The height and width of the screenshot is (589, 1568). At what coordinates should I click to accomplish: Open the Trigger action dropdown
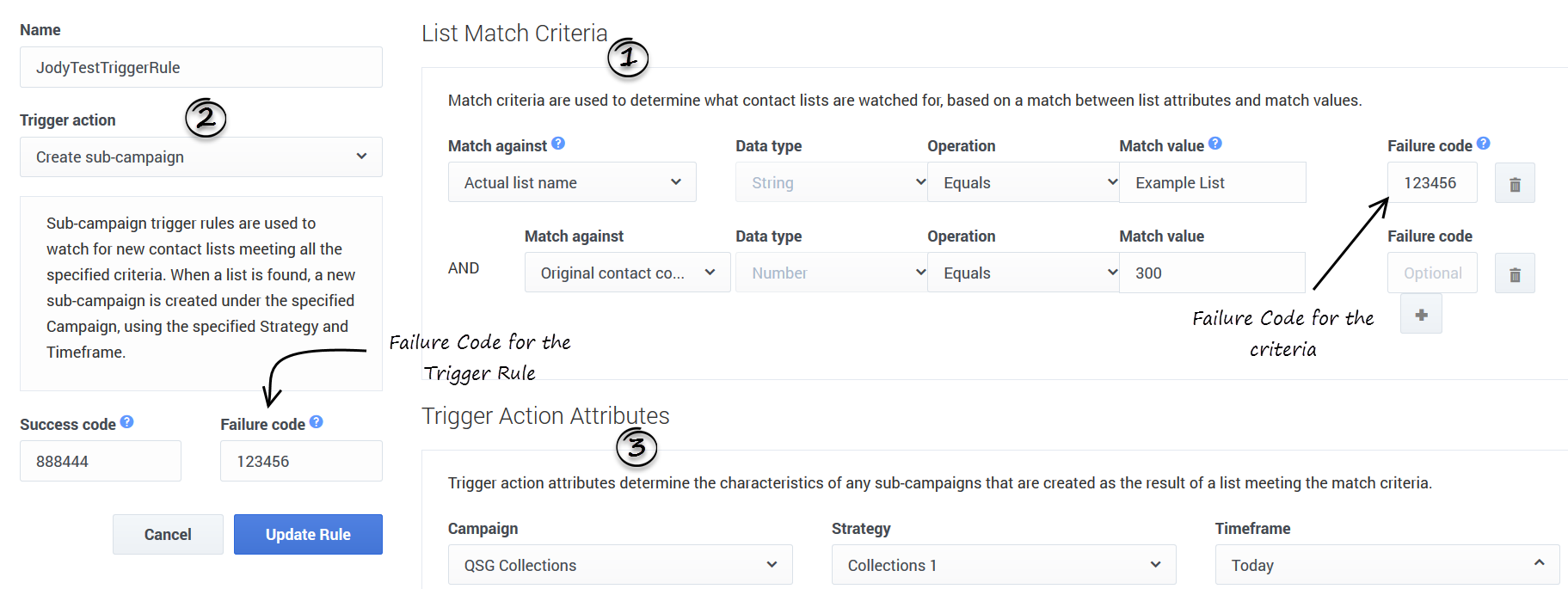(x=200, y=157)
